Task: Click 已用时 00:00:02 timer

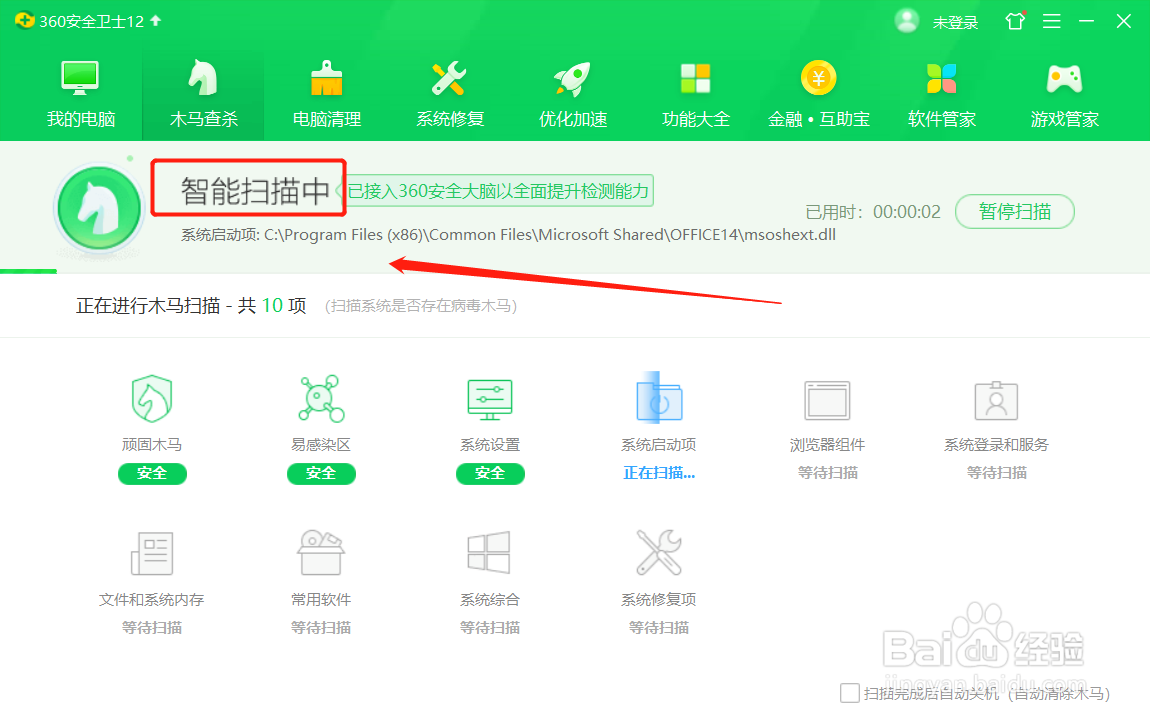Action: pyautogui.click(x=873, y=213)
